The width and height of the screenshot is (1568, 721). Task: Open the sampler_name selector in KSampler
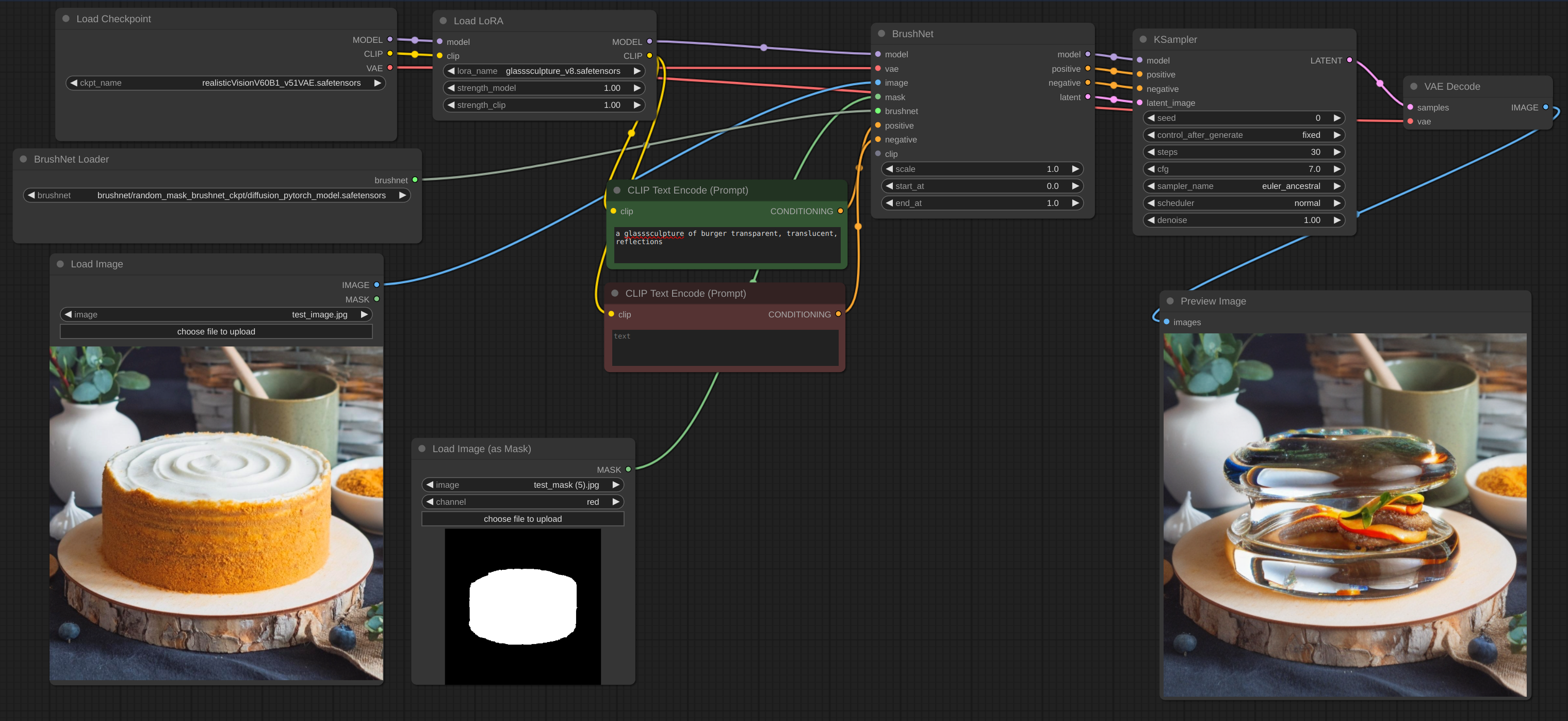tap(1337, 186)
